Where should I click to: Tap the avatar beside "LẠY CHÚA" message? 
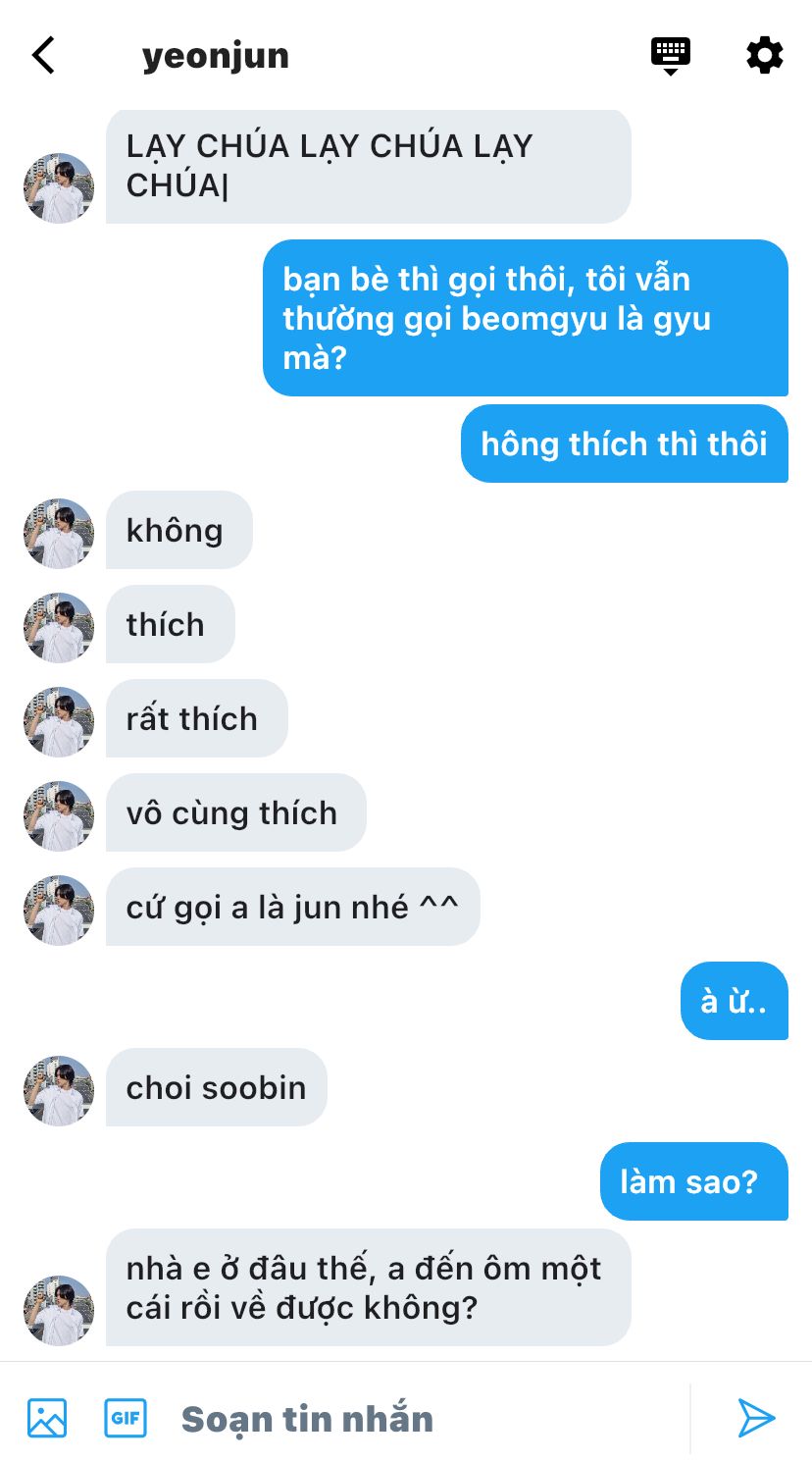(59, 187)
